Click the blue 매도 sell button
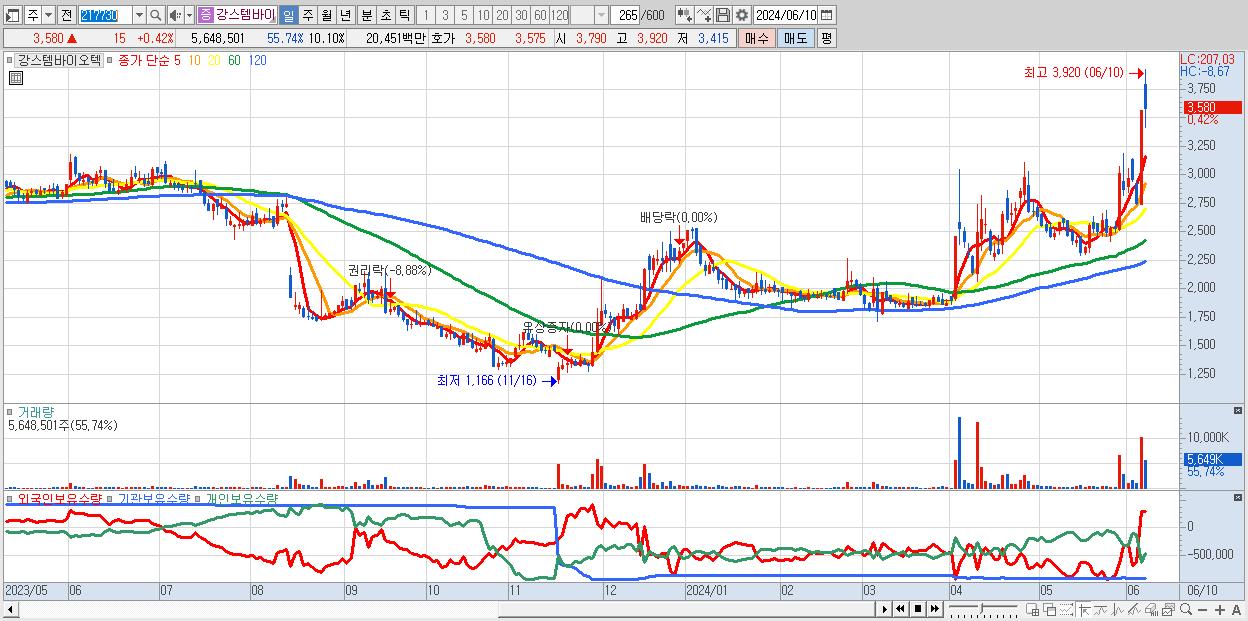The width and height of the screenshot is (1248, 621). click(x=796, y=38)
